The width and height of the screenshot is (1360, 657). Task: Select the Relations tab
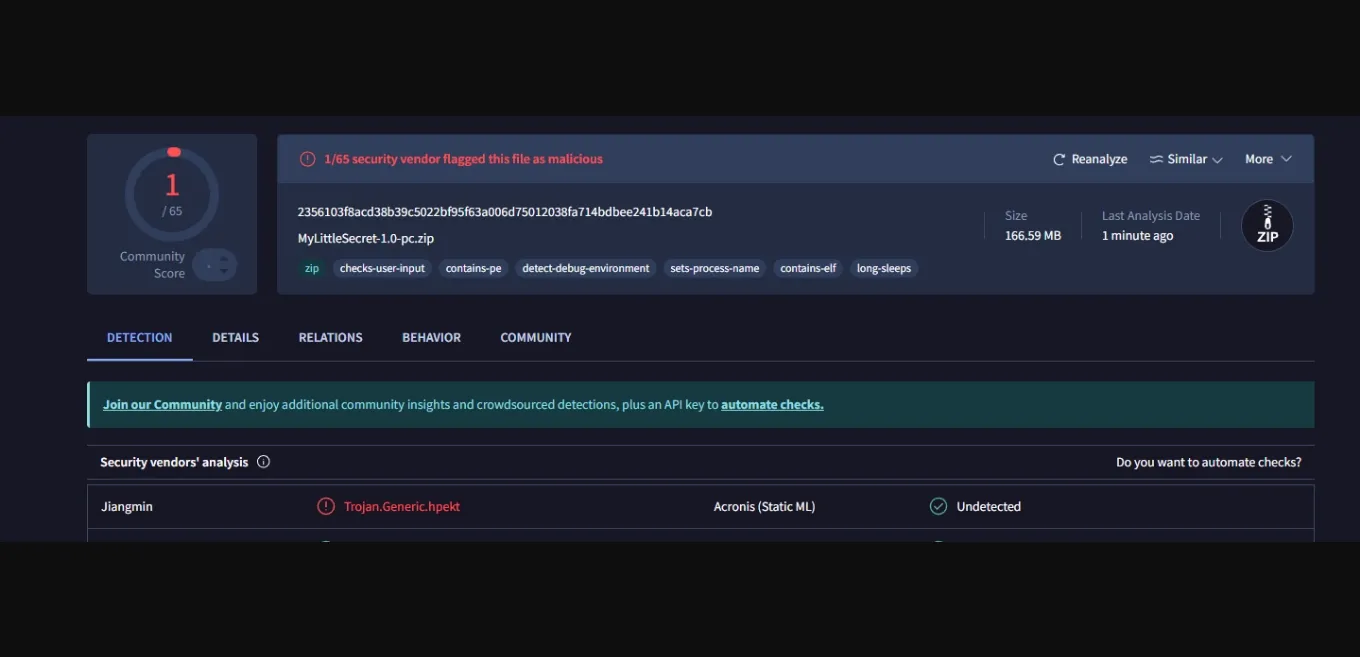click(x=330, y=338)
